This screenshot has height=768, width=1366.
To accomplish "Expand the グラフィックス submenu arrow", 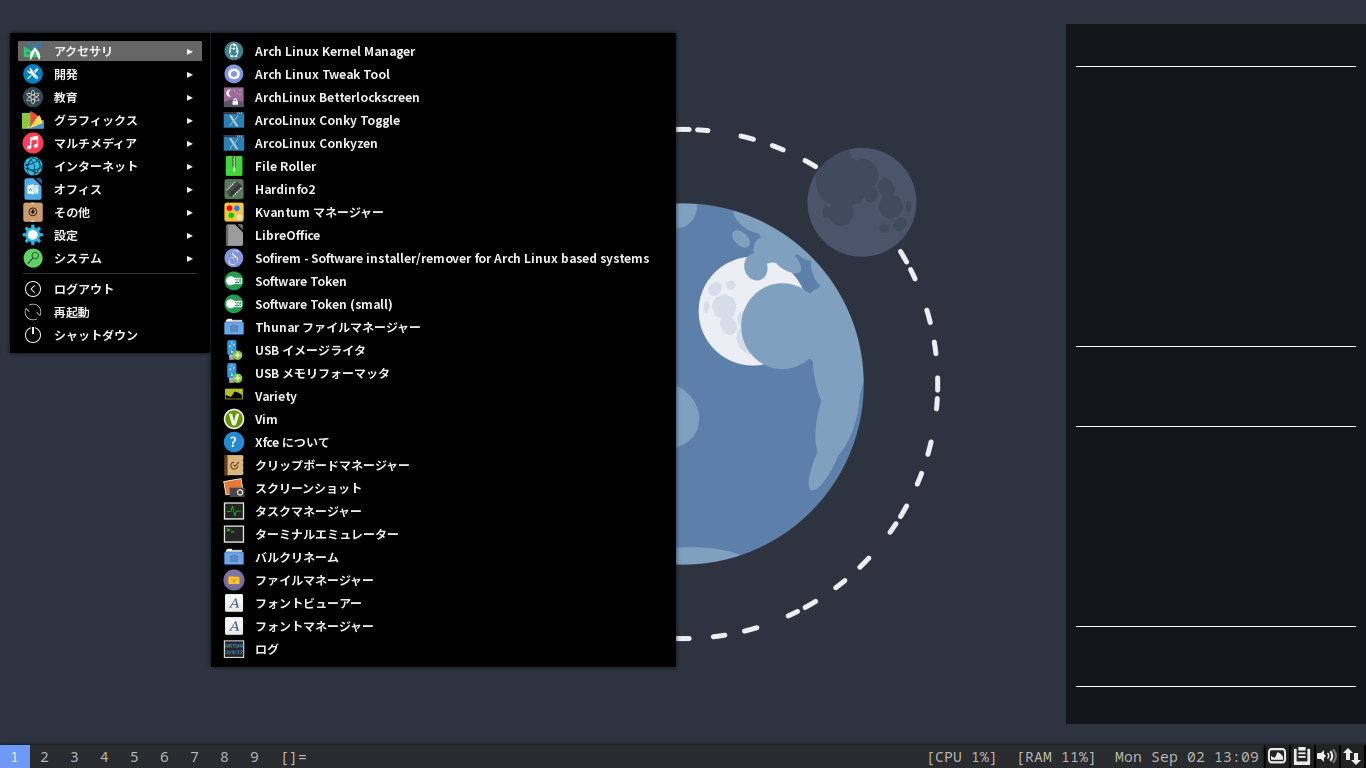I will click(x=189, y=120).
